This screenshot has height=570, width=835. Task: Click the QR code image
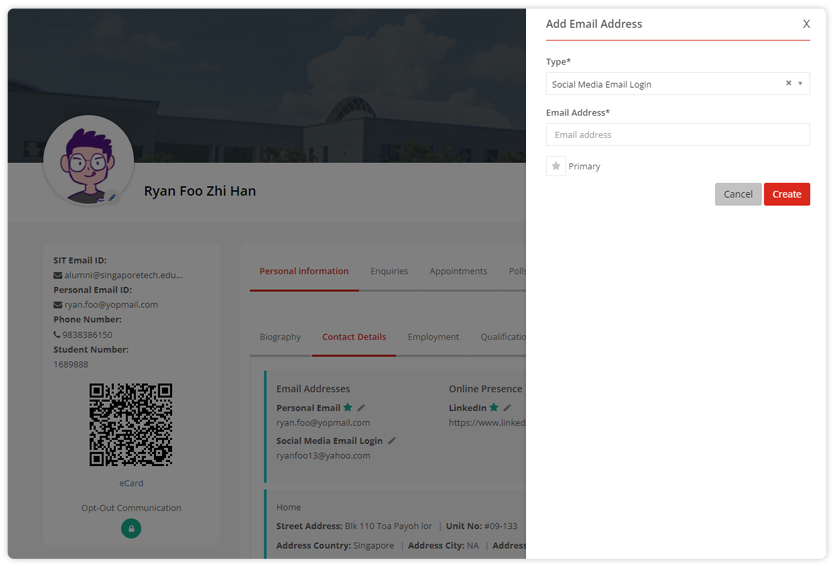click(x=131, y=425)
